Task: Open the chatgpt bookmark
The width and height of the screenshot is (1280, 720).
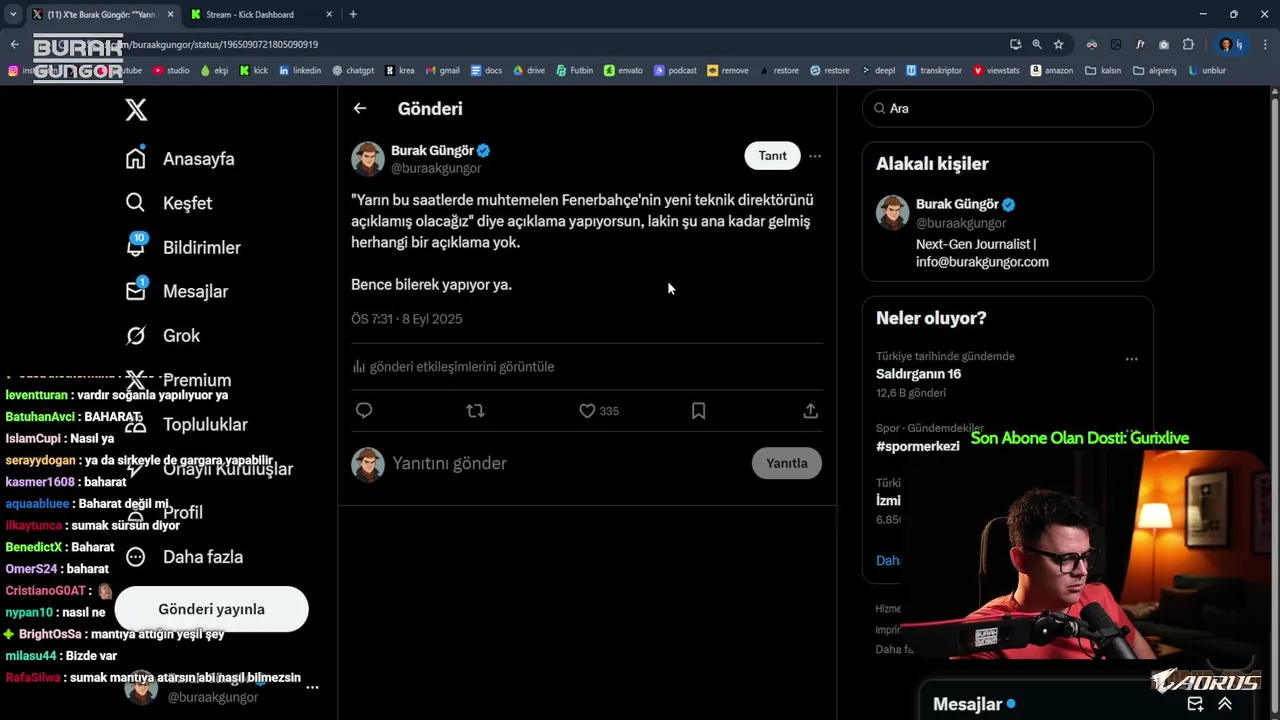Action: coord(353,71)
